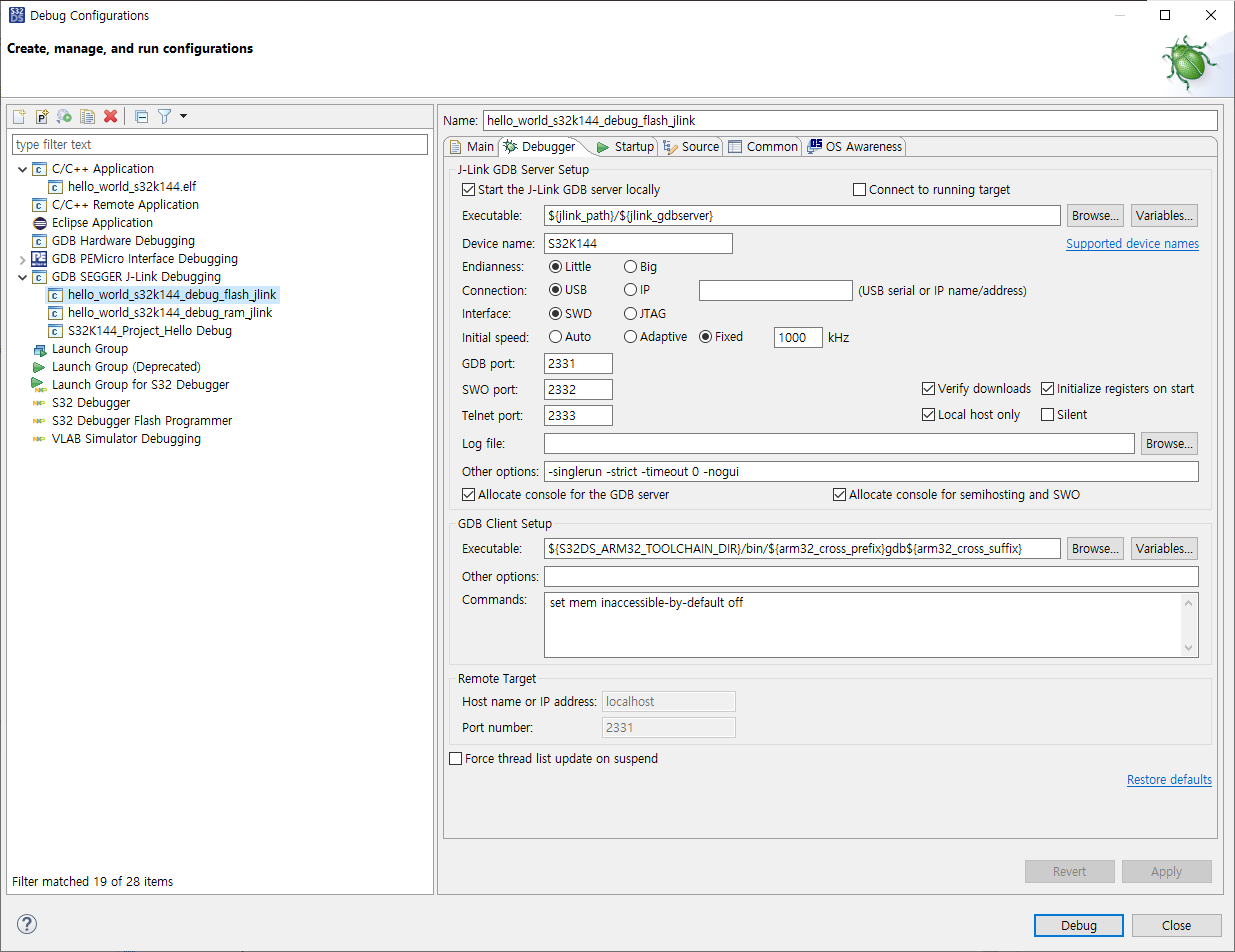Viewport: 1235px width, 952px height.
Task: Open the filter options dropdown arrow
Action: [x=183, y=116]
